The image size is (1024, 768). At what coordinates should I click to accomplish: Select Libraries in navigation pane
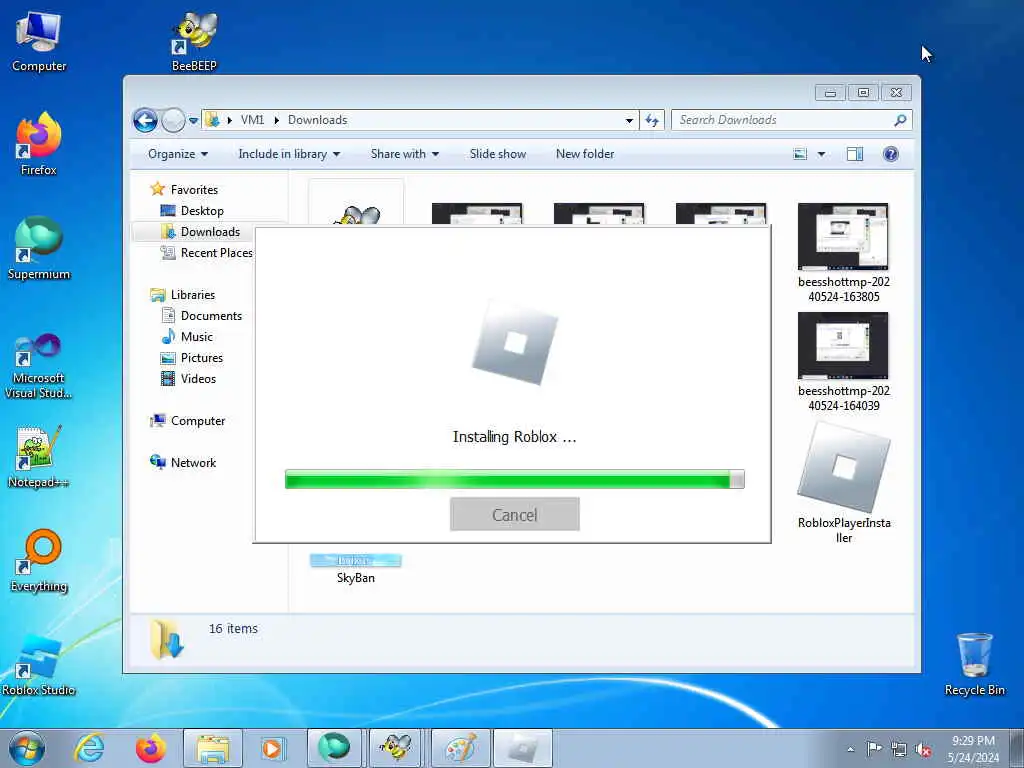point(193,295)
